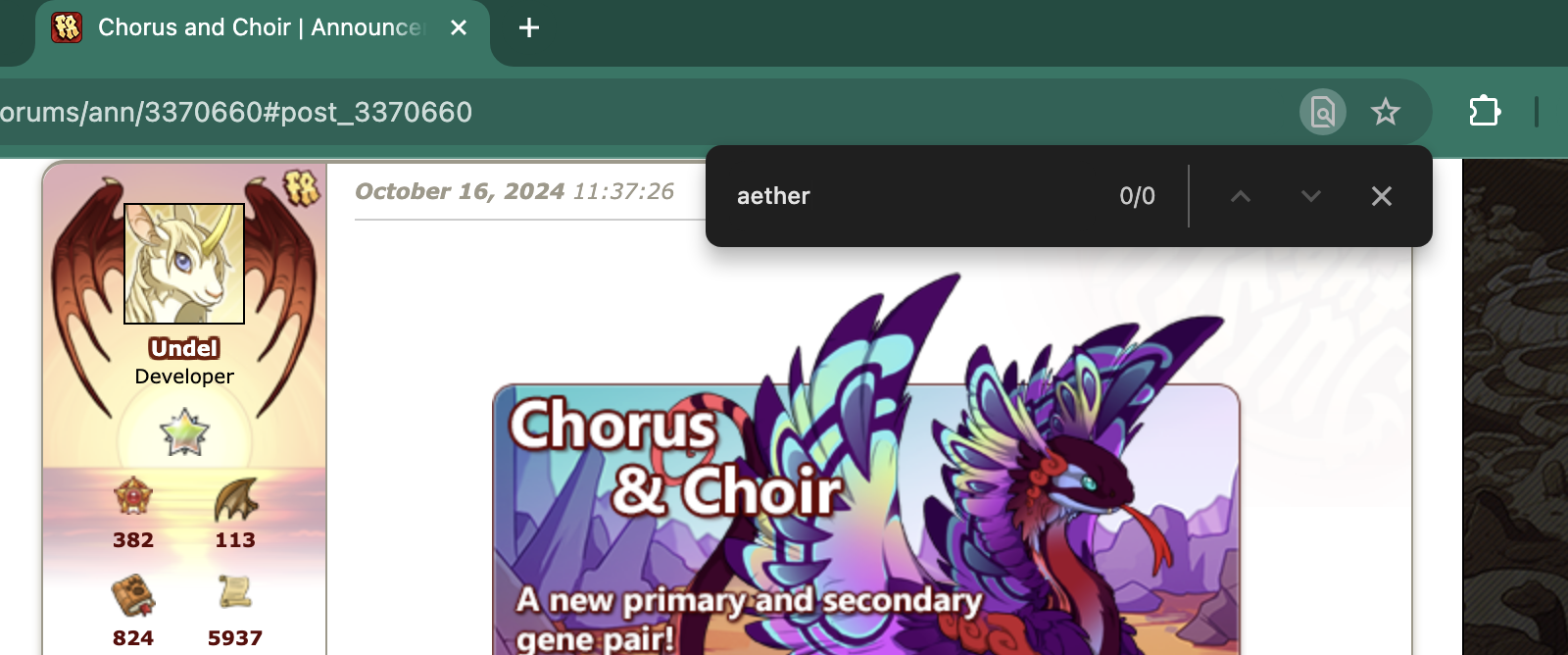
Task: Go to previous find match
Action: point(1241,196)
